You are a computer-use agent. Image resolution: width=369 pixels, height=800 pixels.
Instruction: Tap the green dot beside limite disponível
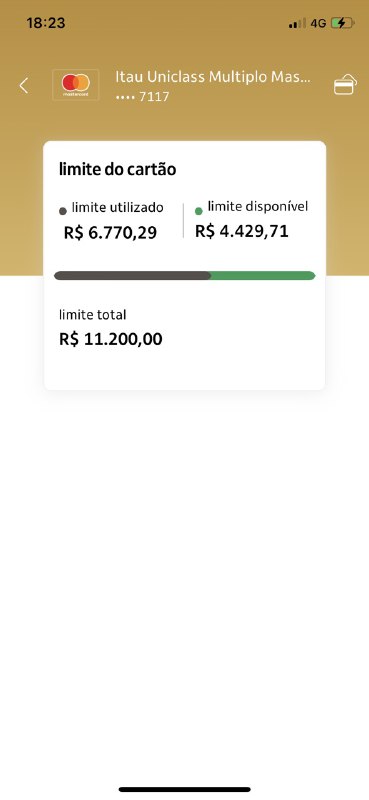pyautogui.click(x=199, y=211)
